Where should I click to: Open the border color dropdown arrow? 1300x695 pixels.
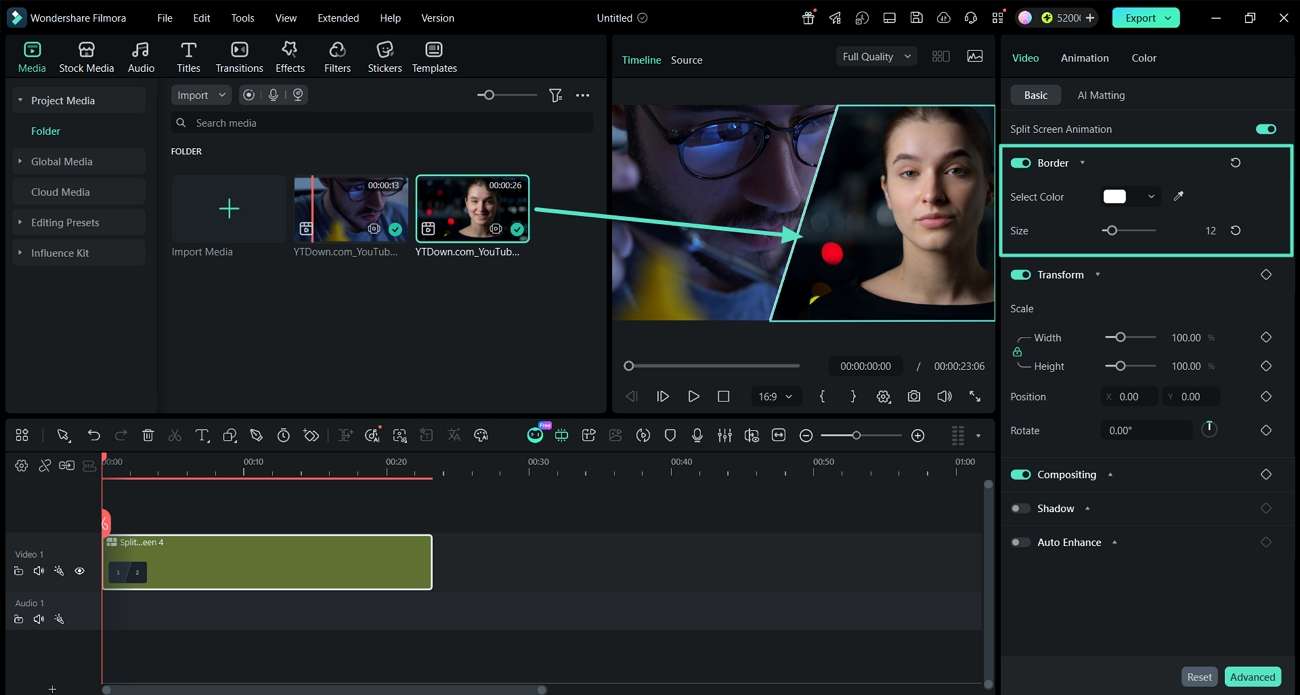point(1151,196)
